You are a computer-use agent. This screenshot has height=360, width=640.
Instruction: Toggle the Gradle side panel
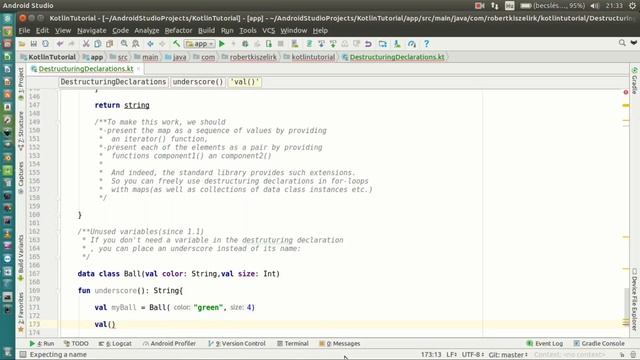[x=634, y=81]
